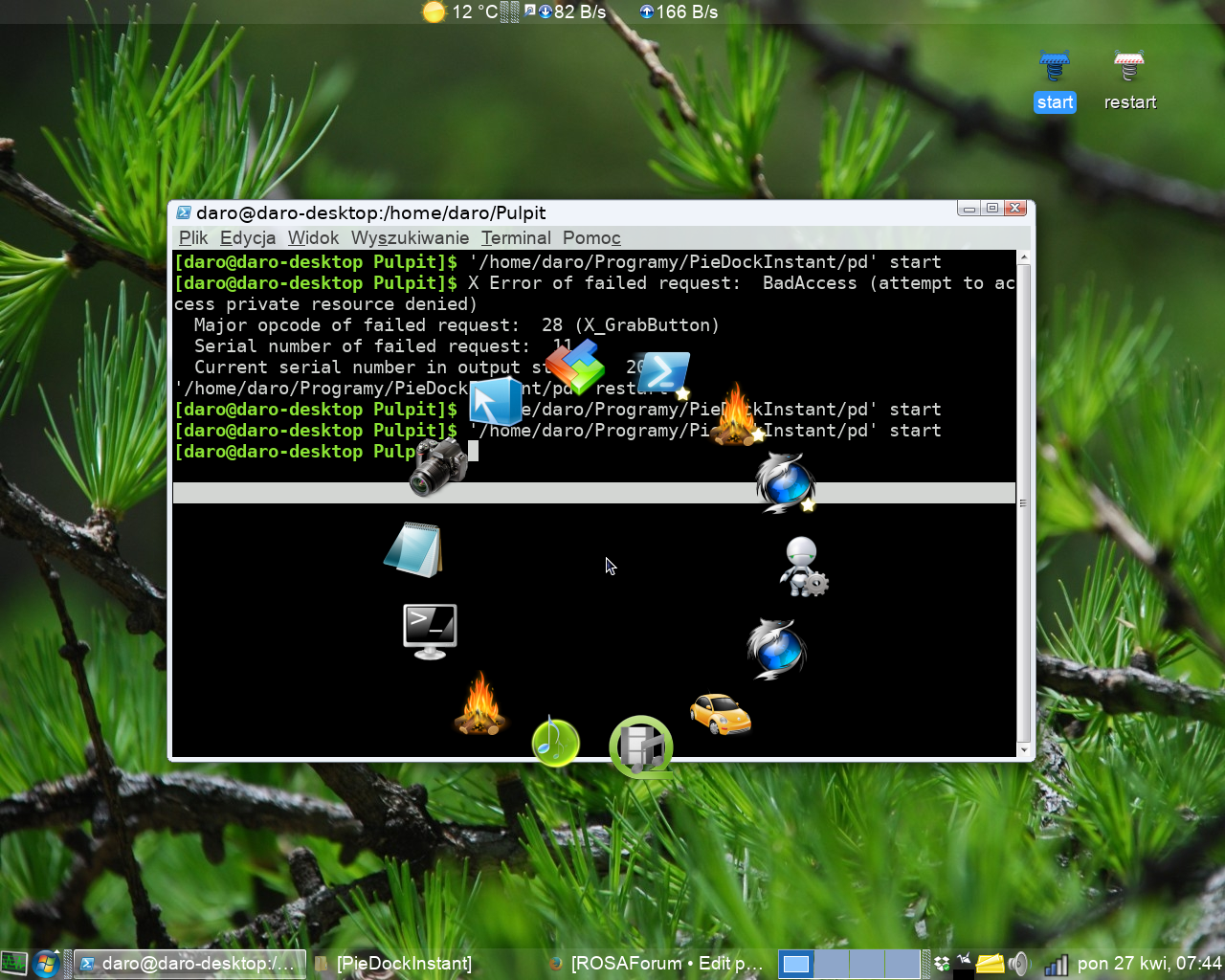Image resolution: width=1225 pixels, height=980 pixels.
Task: Click the volume speaker tray icon
Action: point(1018,964)
